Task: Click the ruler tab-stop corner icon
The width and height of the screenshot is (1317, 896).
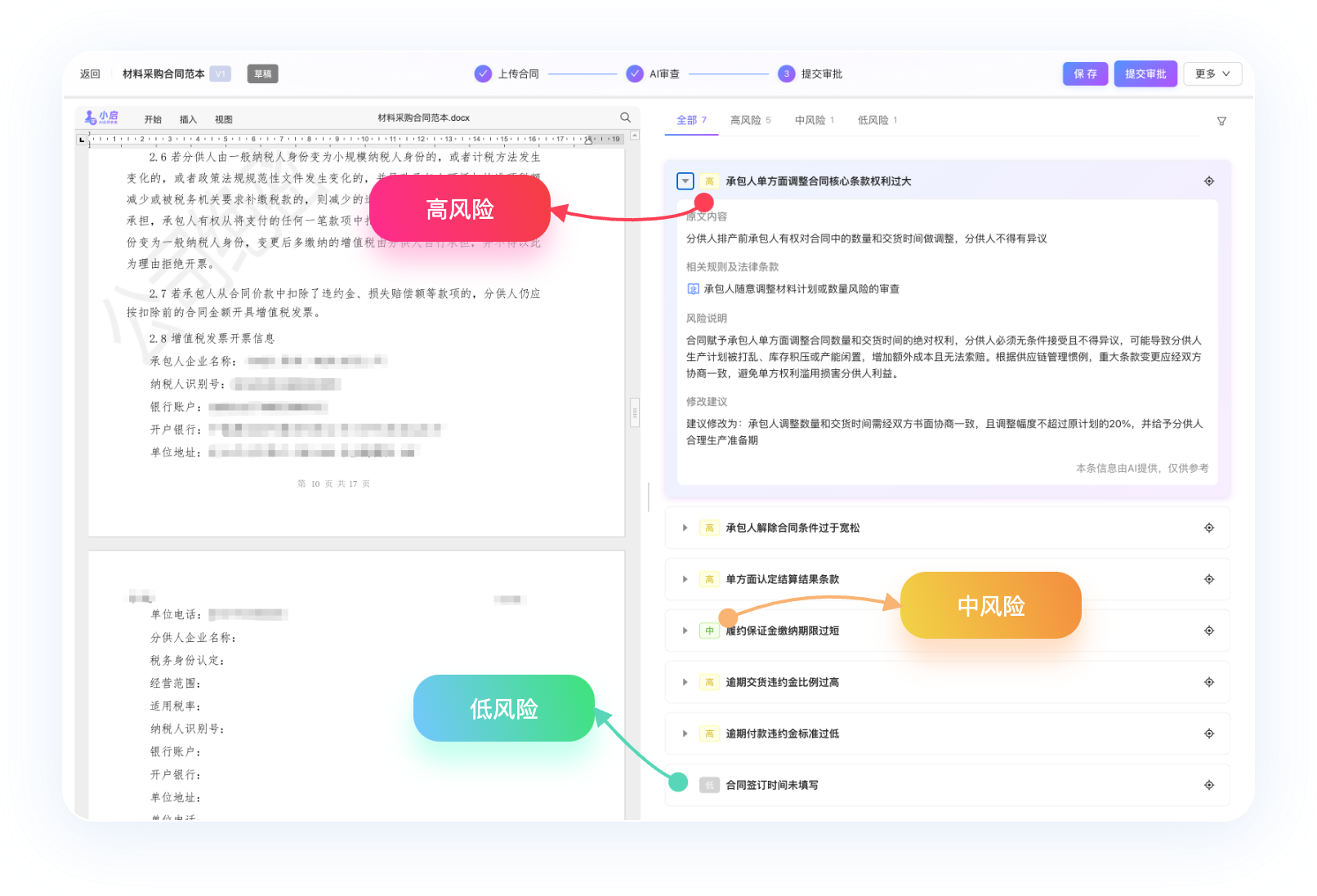Action: 82,140
